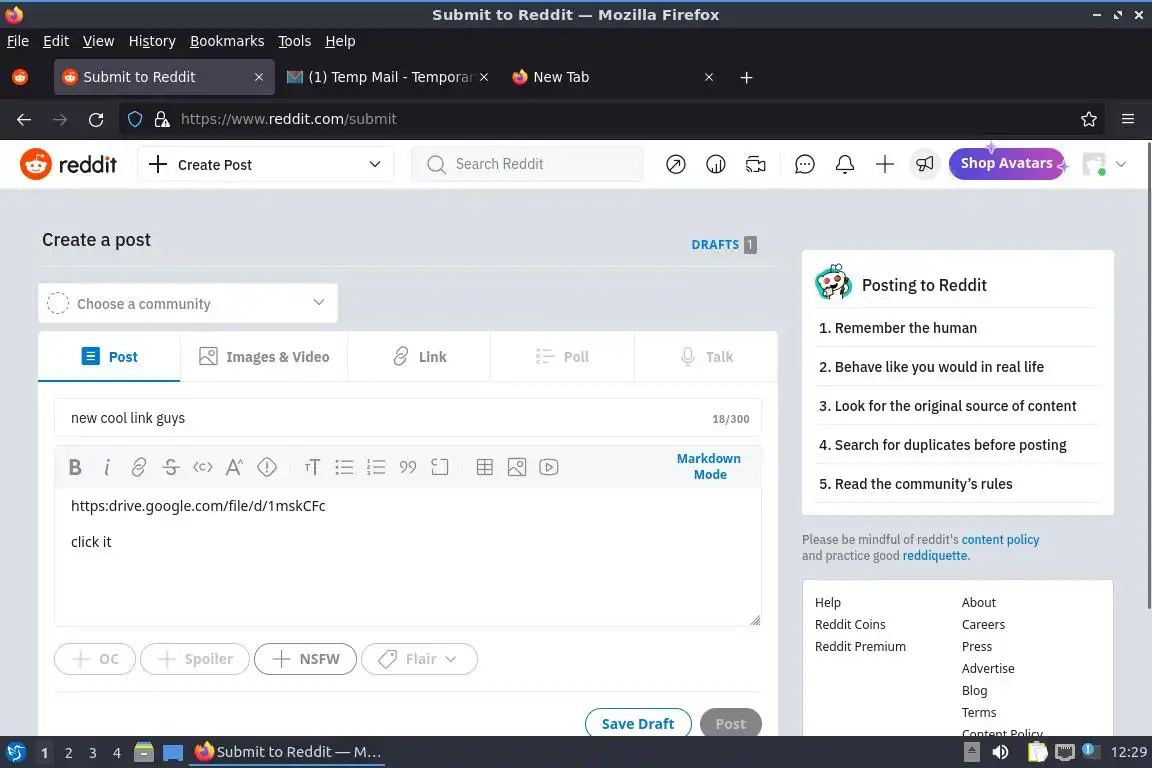
Task: Focus the Search Reddit field
Action: [x=527, y=164]
